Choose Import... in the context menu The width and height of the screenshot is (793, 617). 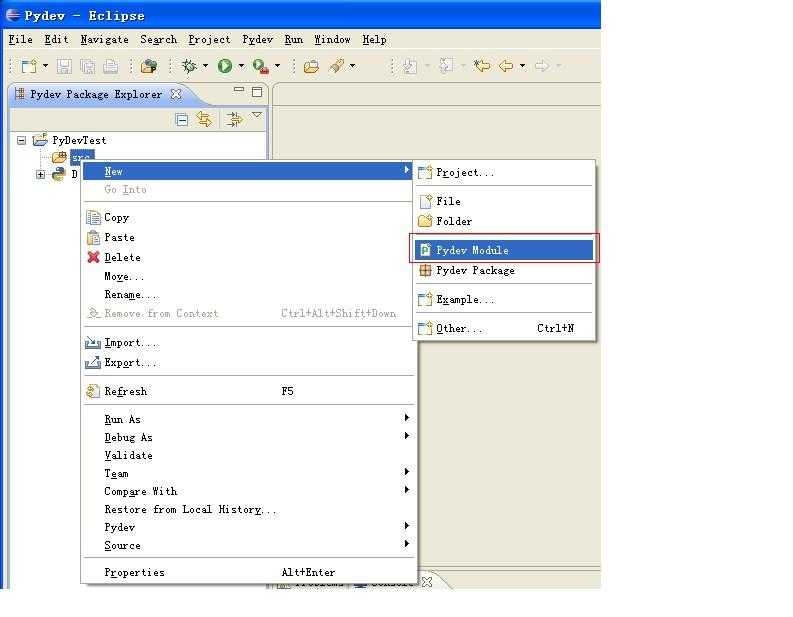[x=248, y=343]
